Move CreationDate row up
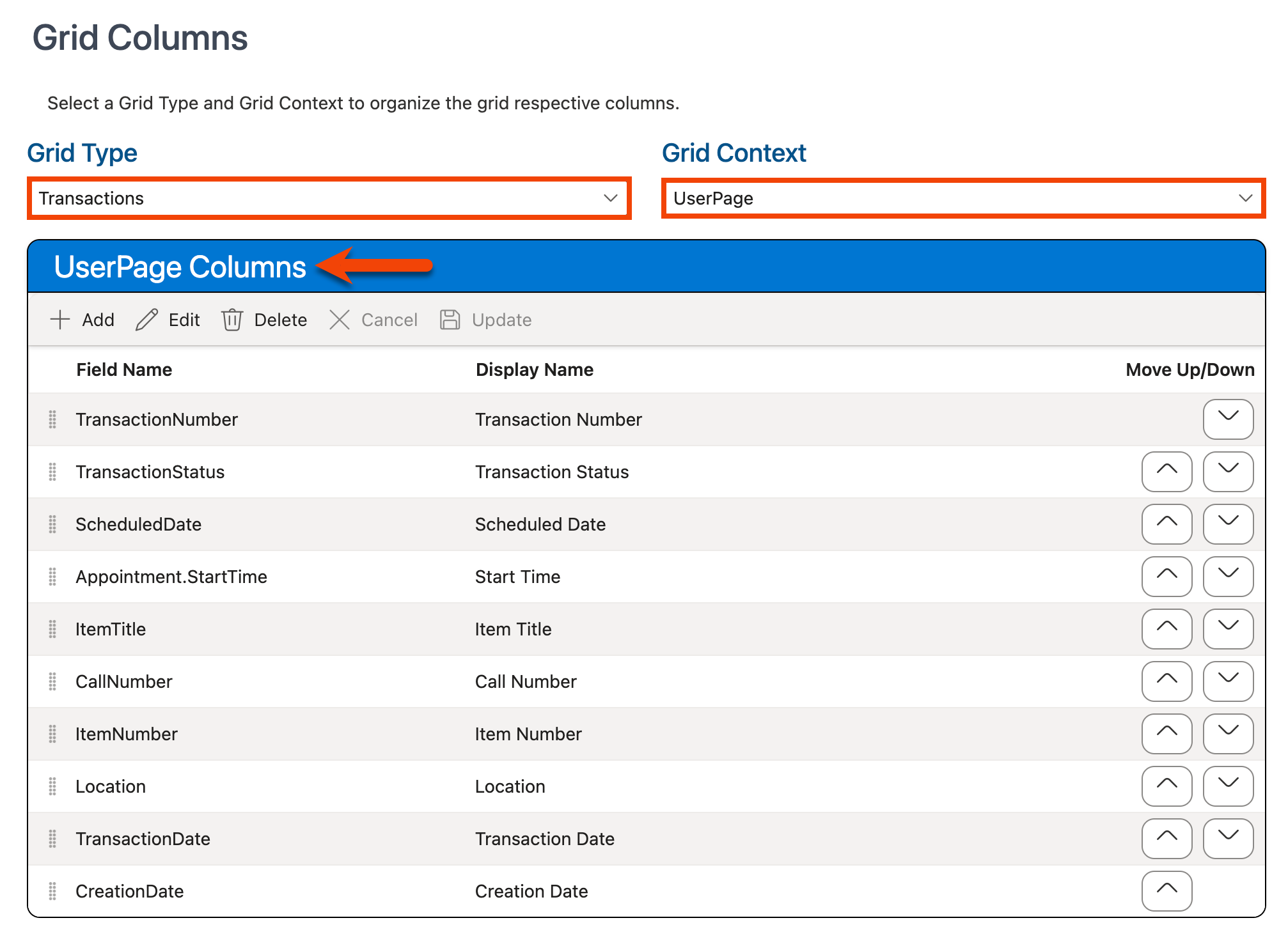The width and height of the screenshot is (1288, 941). (1166, 890)
